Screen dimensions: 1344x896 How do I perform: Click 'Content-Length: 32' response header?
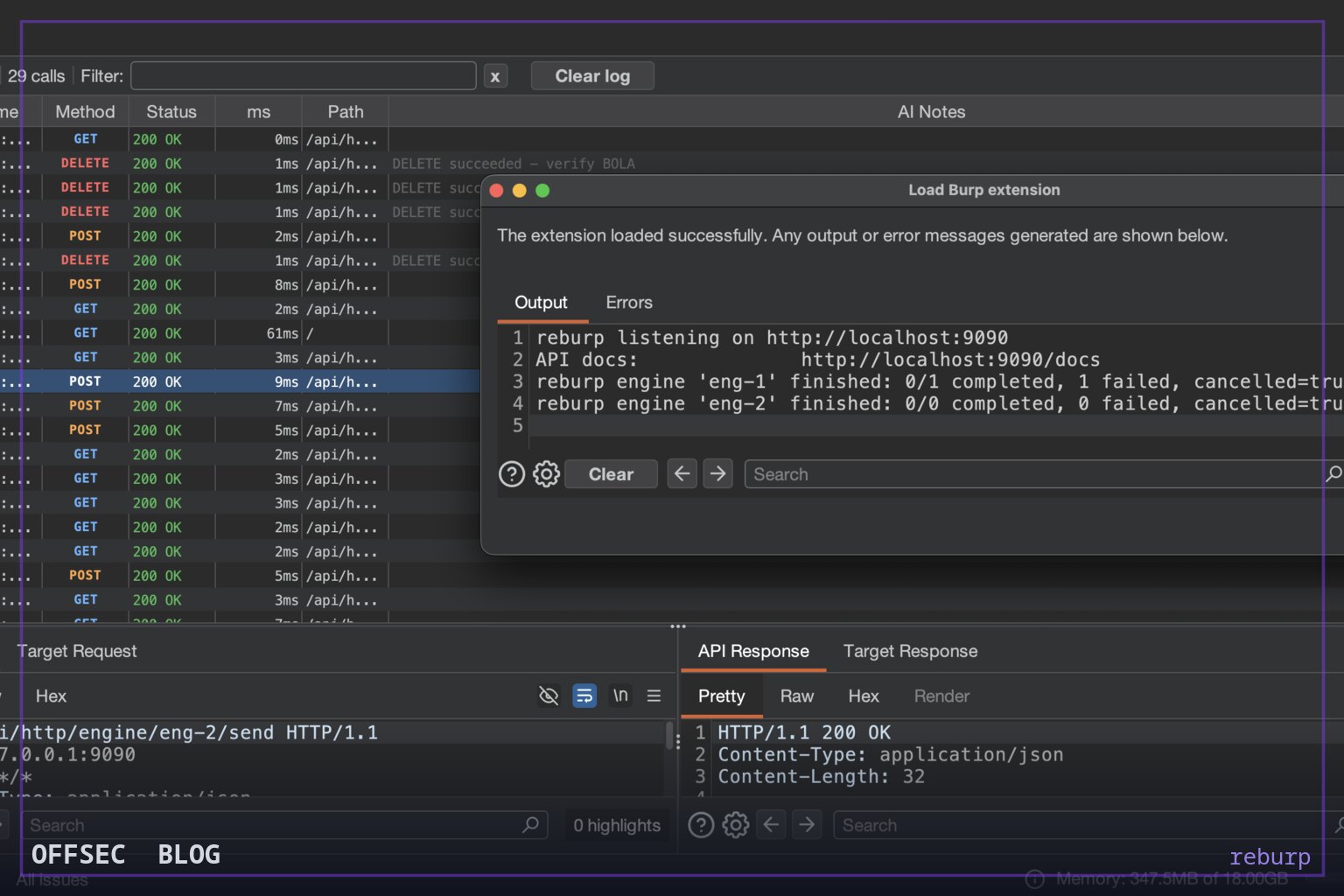pyautogui.click(x=822, y=776)
